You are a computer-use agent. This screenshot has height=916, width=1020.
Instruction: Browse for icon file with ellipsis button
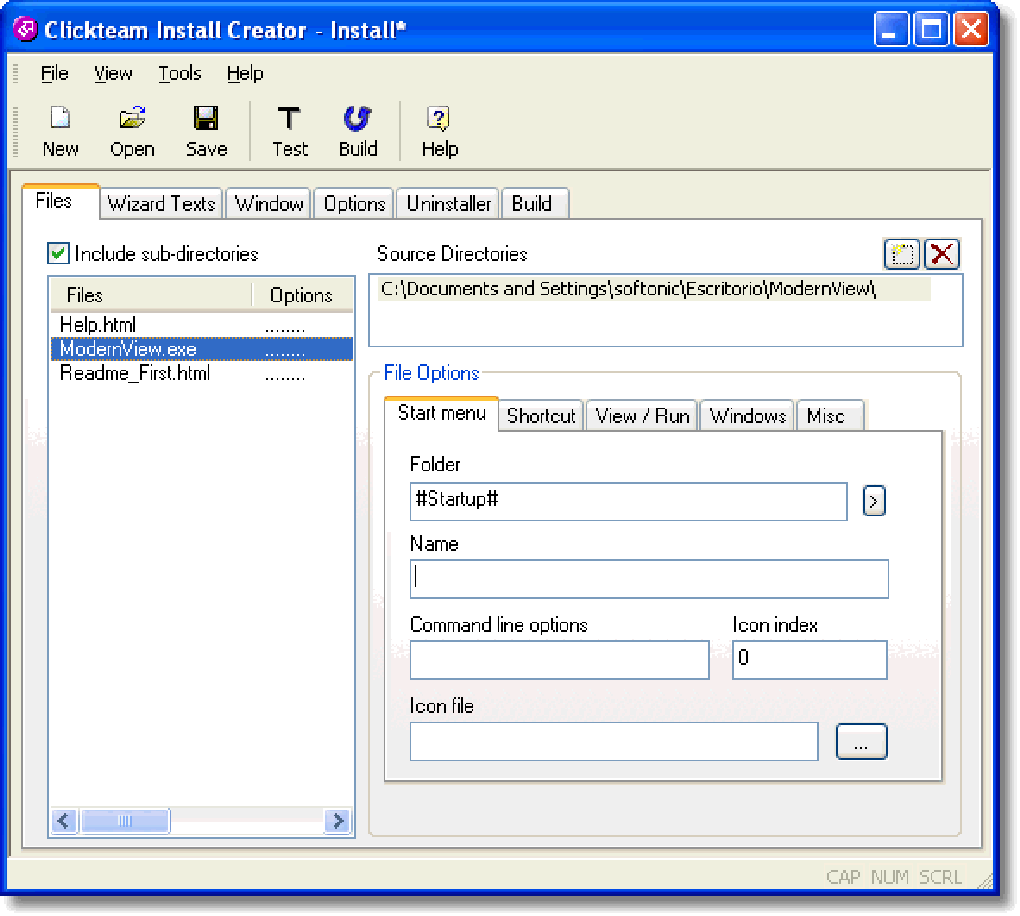pyautogui.click(x=861, y=742)
